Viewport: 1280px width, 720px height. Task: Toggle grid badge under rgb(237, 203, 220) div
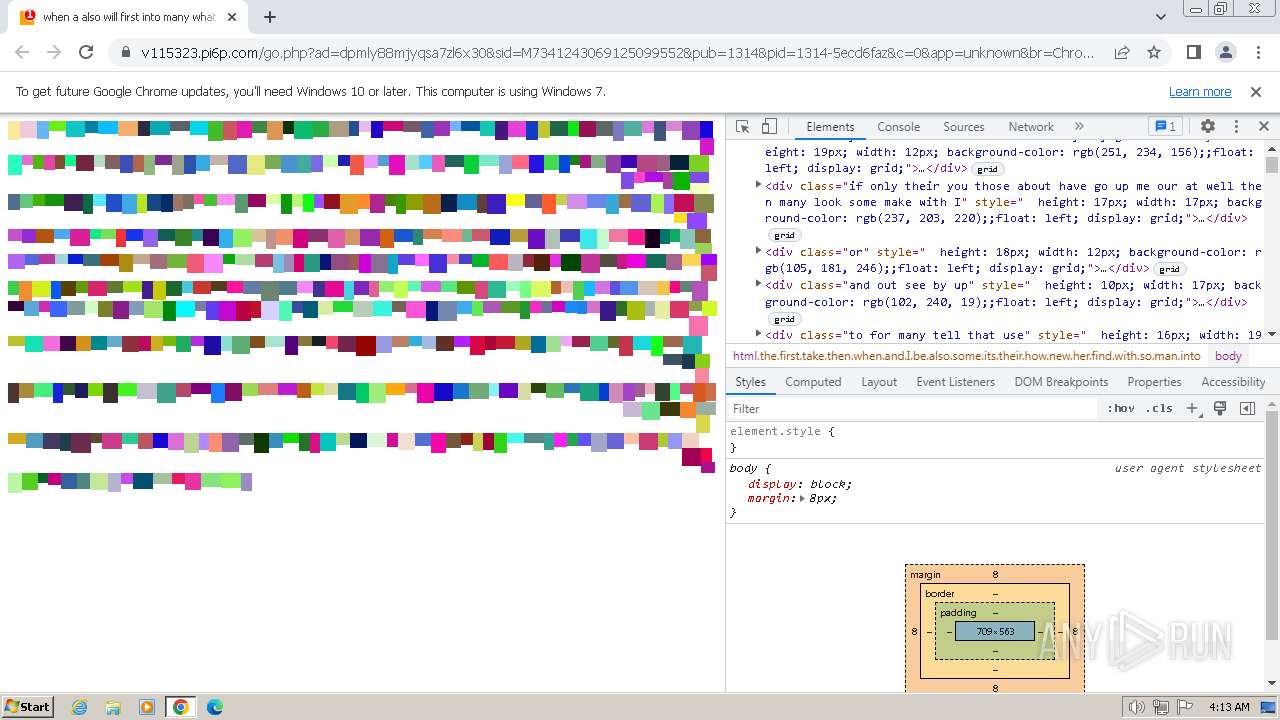click(784, 236)
